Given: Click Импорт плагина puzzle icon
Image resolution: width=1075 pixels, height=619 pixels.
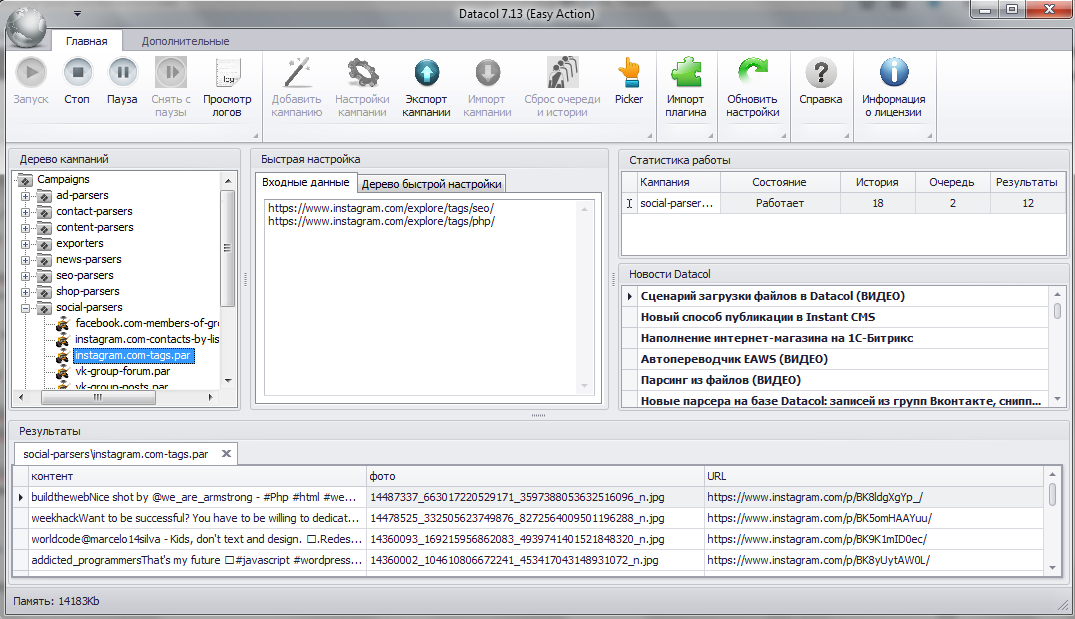Looking at the screenshot, I should (686, 73).
